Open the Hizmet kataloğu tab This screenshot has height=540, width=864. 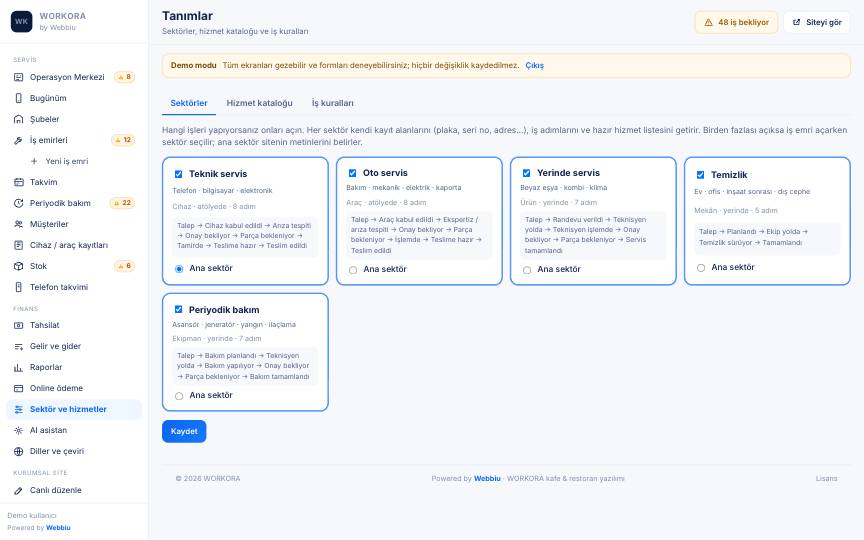click(260, 103)
